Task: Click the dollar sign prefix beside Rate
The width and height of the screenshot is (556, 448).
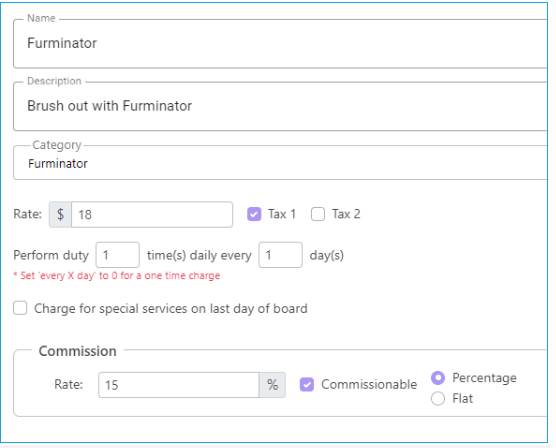Action: (60, 215)
